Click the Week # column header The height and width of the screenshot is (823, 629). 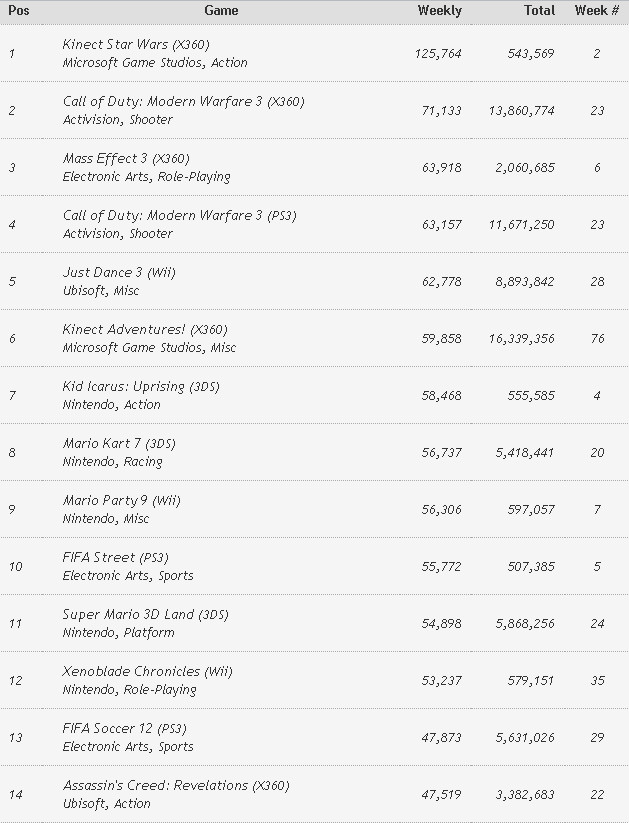(596, 11)
